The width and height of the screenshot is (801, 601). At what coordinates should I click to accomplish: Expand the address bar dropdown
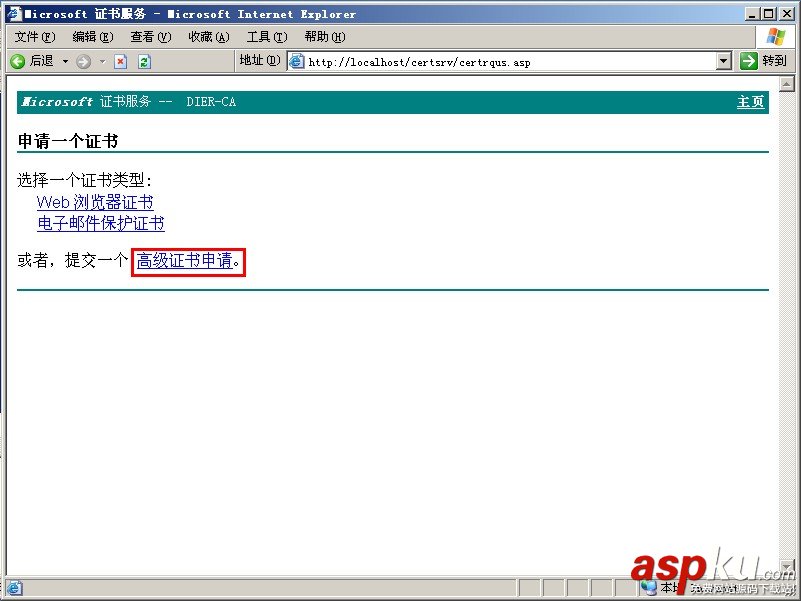[x=723, y=61]
